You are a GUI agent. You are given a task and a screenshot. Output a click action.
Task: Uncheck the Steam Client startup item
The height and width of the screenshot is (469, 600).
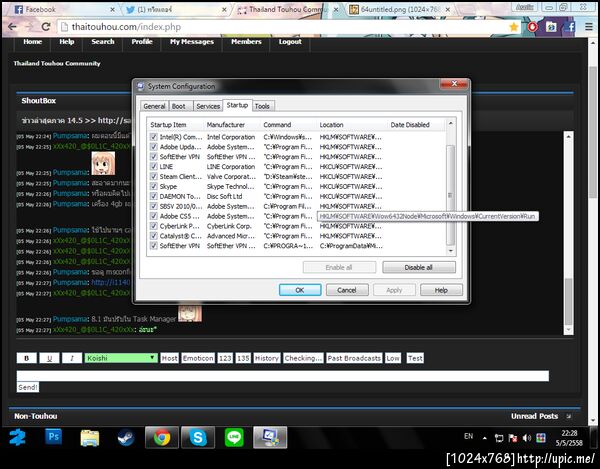coord(153,176)
